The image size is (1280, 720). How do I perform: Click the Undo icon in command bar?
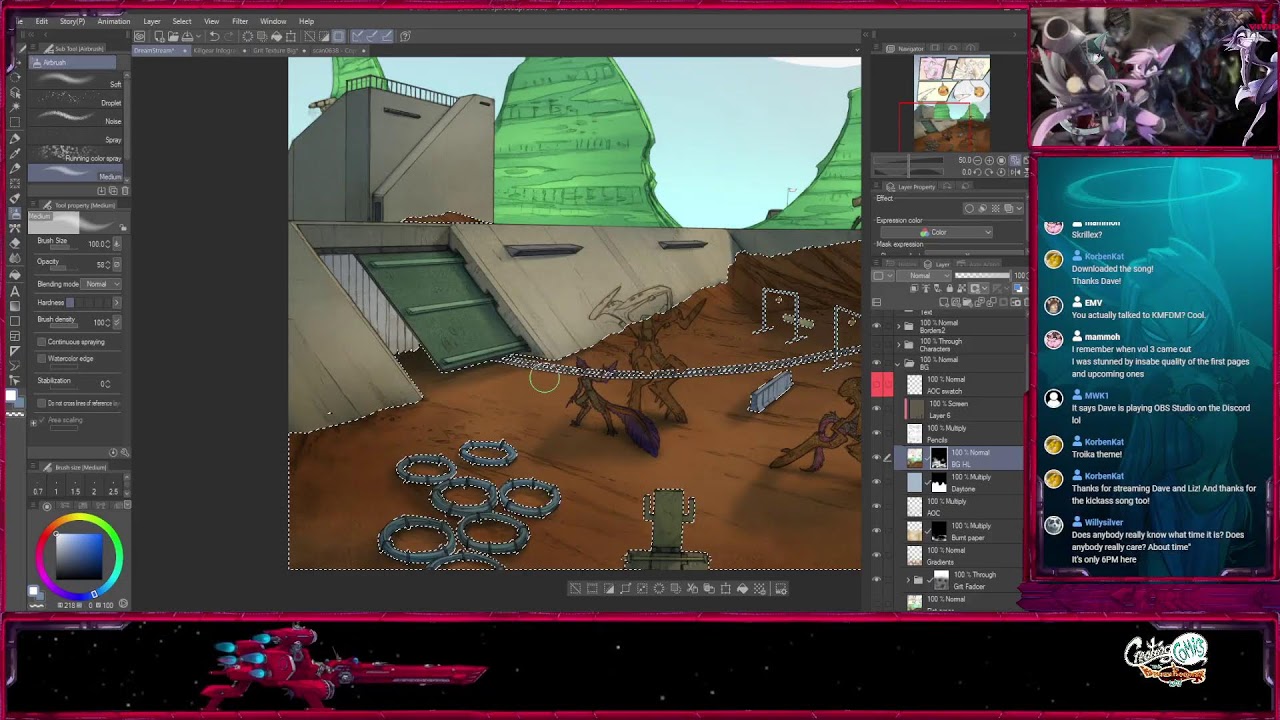(214, 36)
